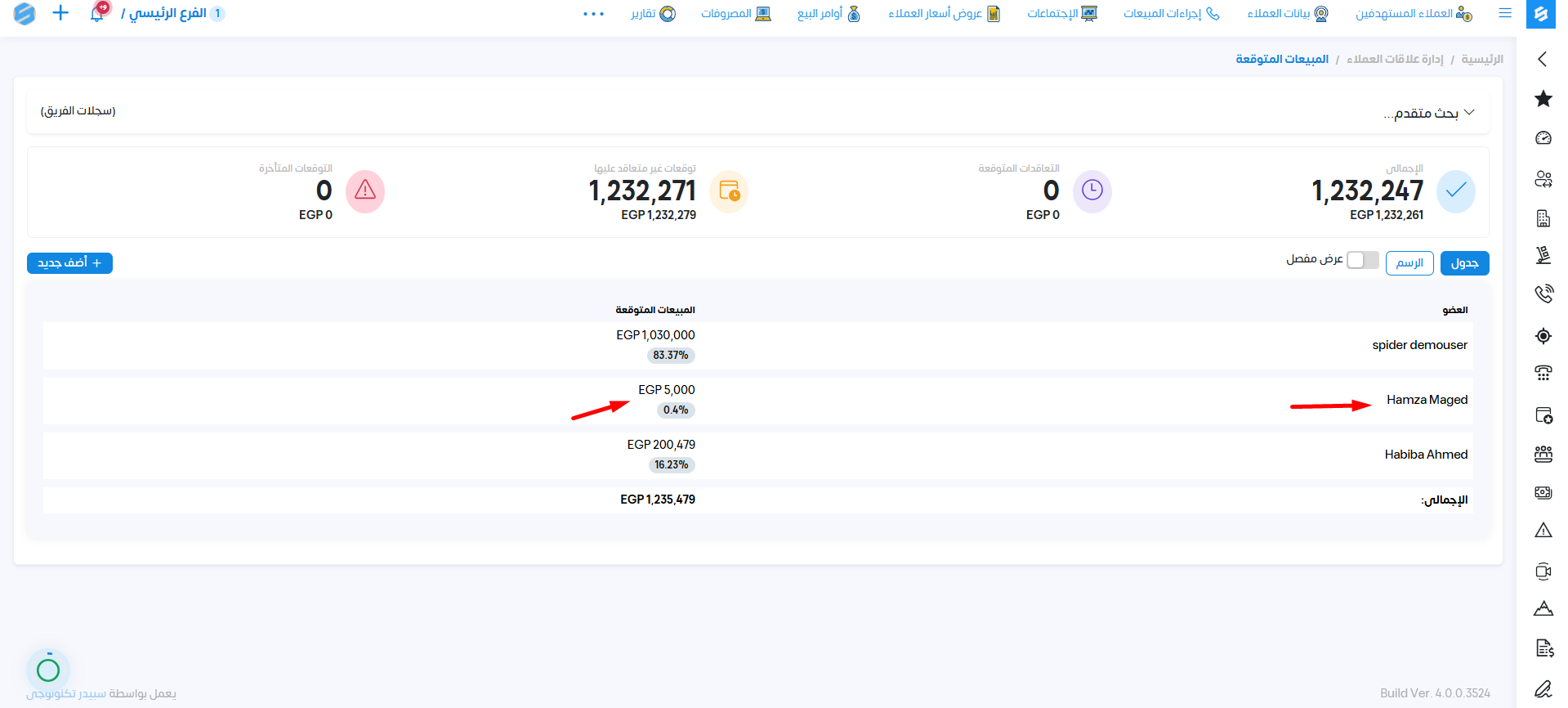Open the invoice dollar document icon in the sidebar

[x=1543, y=648]
